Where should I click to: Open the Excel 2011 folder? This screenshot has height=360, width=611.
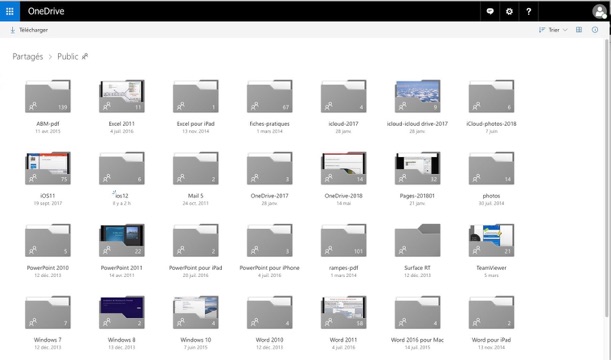pos(122,96)
